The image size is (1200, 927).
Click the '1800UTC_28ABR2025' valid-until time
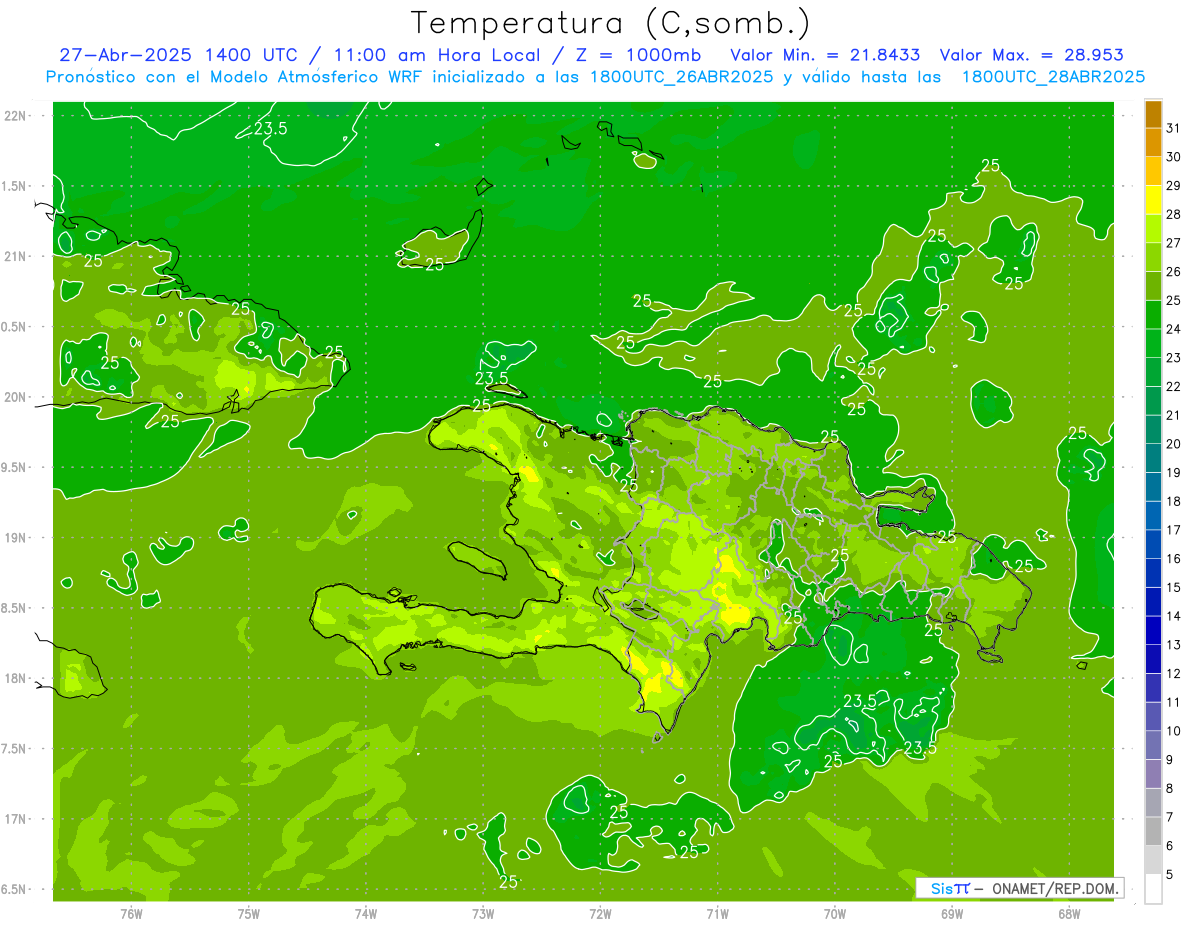pyautogui.click(x=1053, y=77)
